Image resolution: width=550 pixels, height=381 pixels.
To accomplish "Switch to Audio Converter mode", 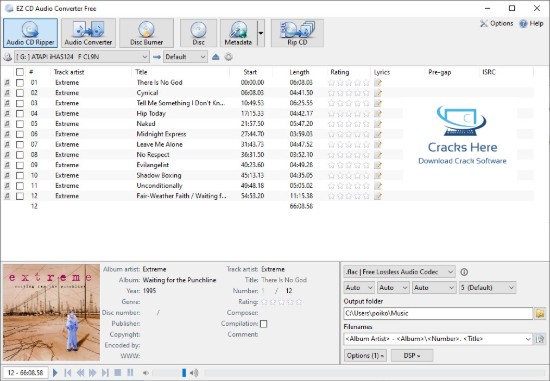I will pos(88,33).
